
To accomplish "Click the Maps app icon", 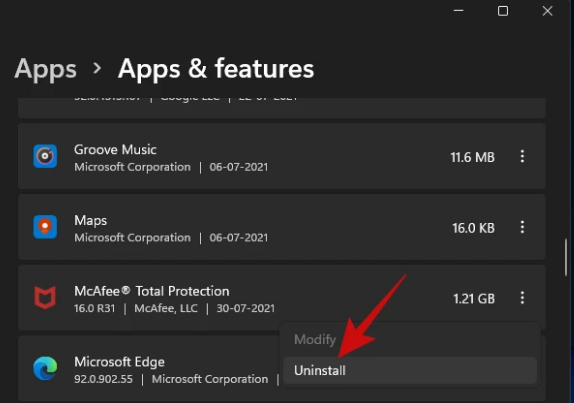I will tap(45, 227).
